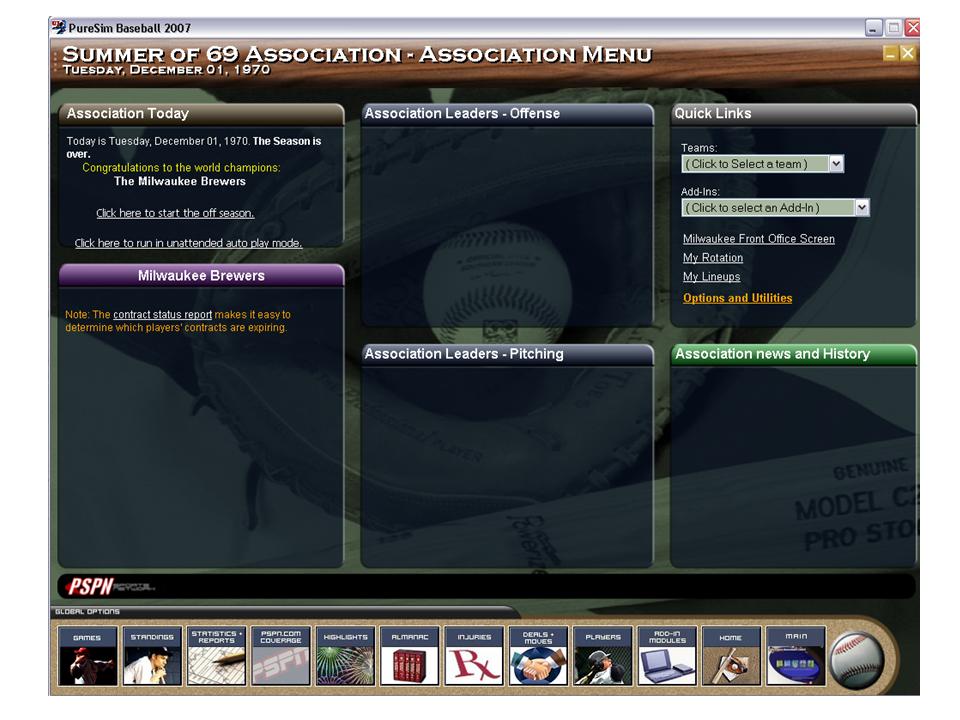
Task: Open Deals + Moves
Action: (x=539, y=658)
